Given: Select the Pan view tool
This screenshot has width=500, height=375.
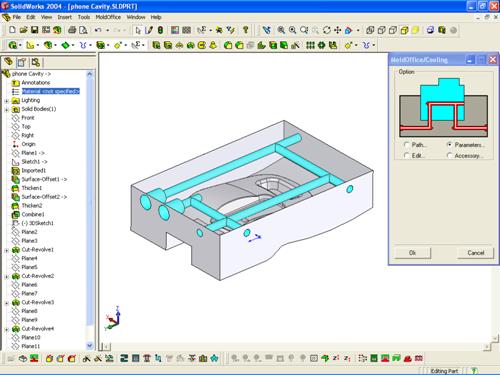Looking at the screenshot, I should [x=337, y=30].
